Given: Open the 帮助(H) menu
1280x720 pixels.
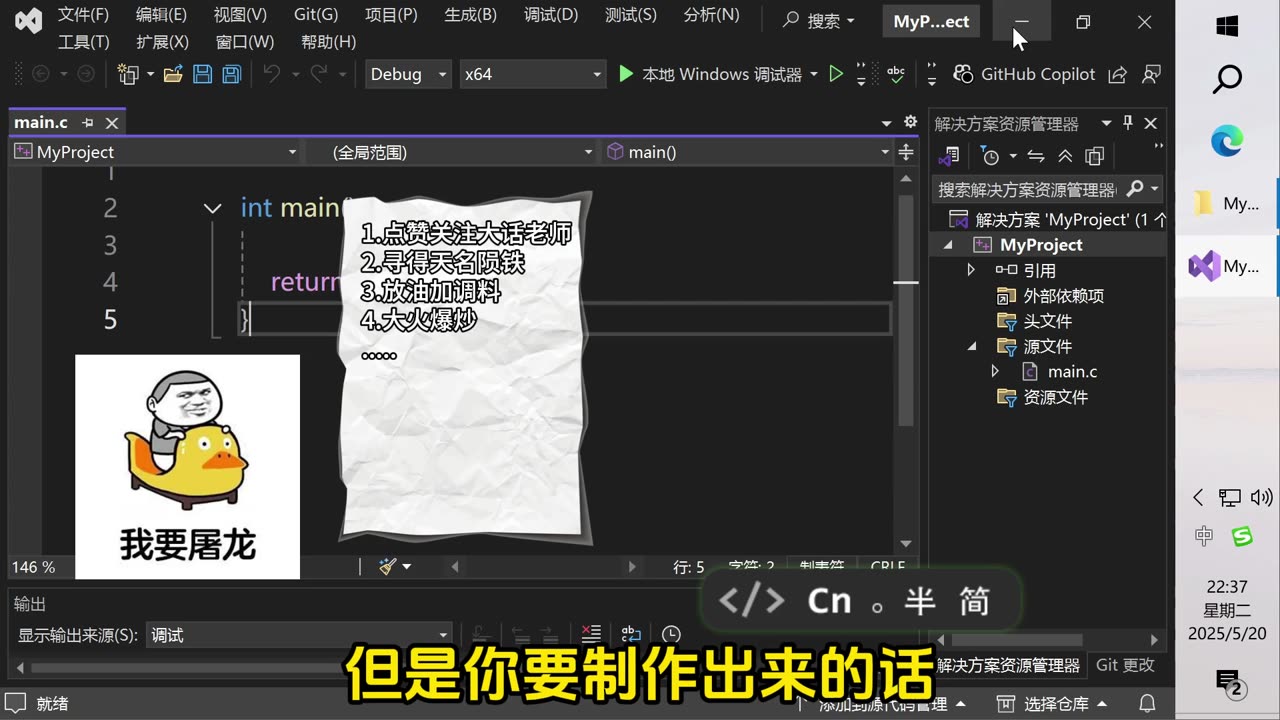Looking at the screenshot, I should pyautogui.click(x=328, y=42).
